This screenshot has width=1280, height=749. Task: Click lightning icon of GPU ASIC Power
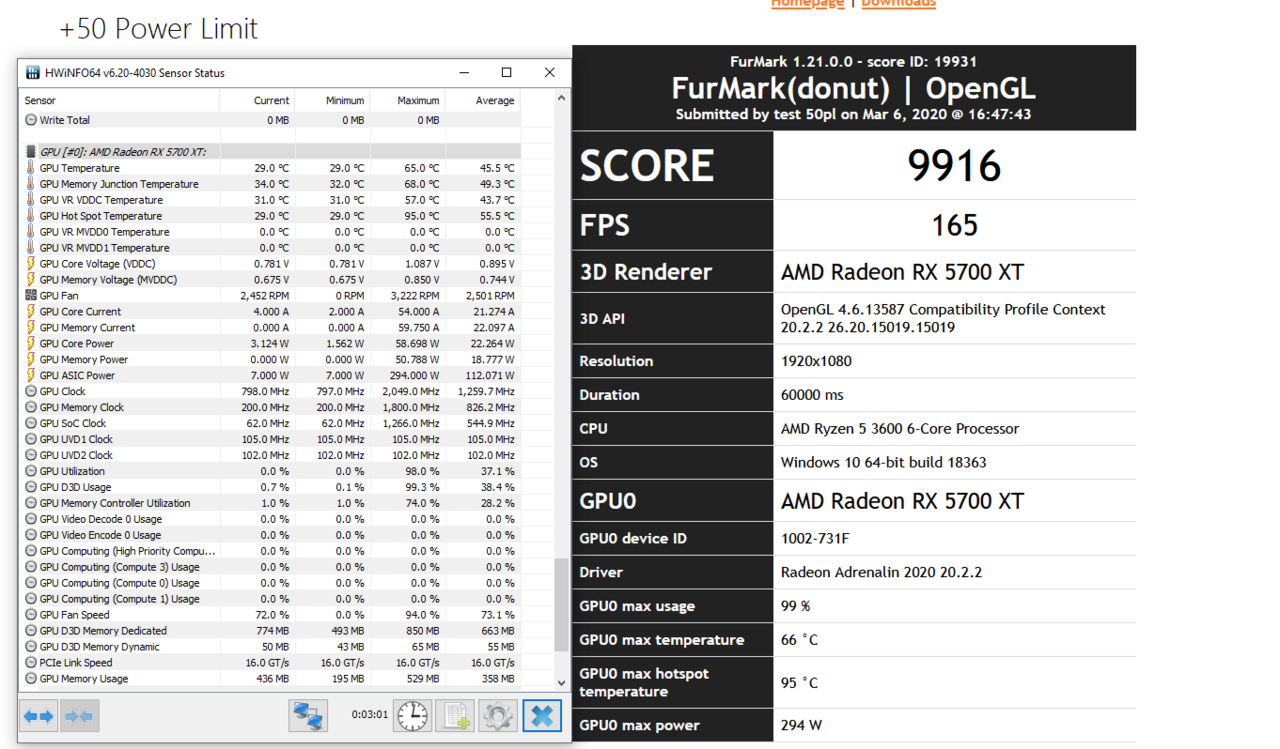point(31,376)
